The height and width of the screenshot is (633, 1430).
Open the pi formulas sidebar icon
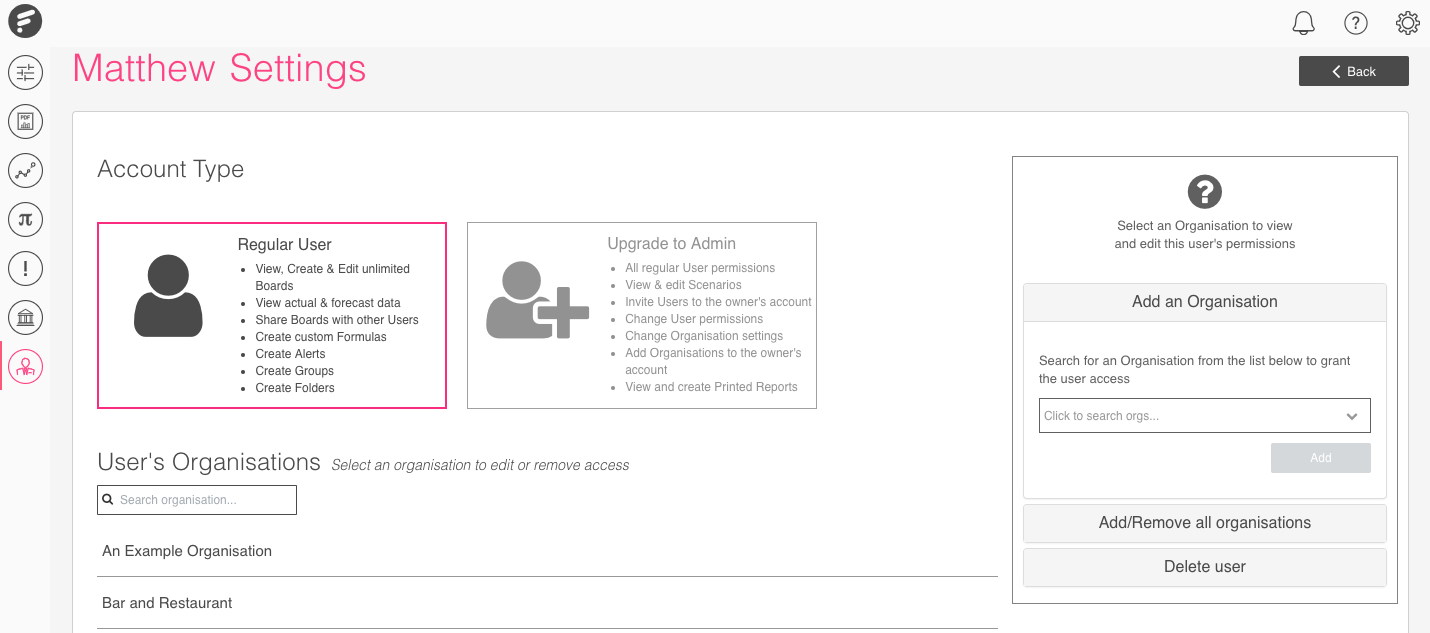click(25, 220)
